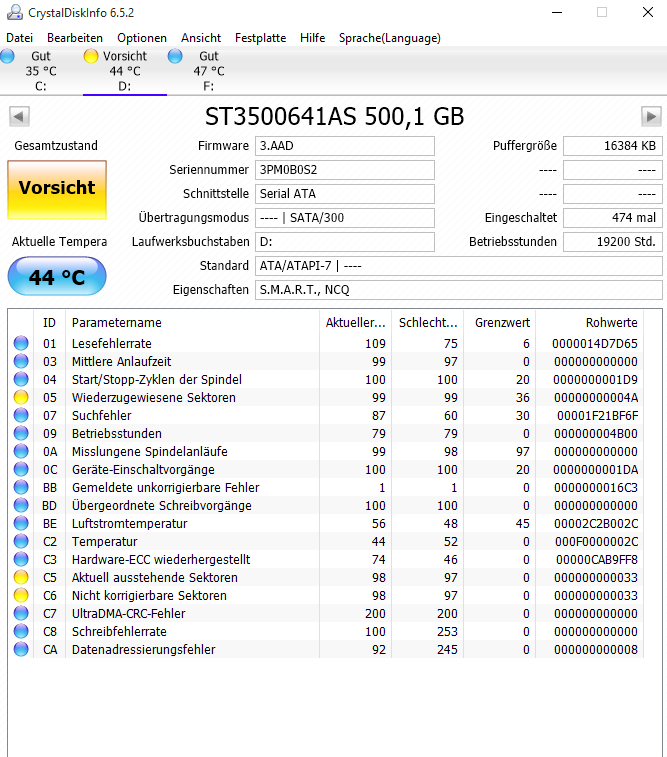This screenshot has height=757, width=667.
Task: Click the Grenzwert column header
Action: point(500,322)
